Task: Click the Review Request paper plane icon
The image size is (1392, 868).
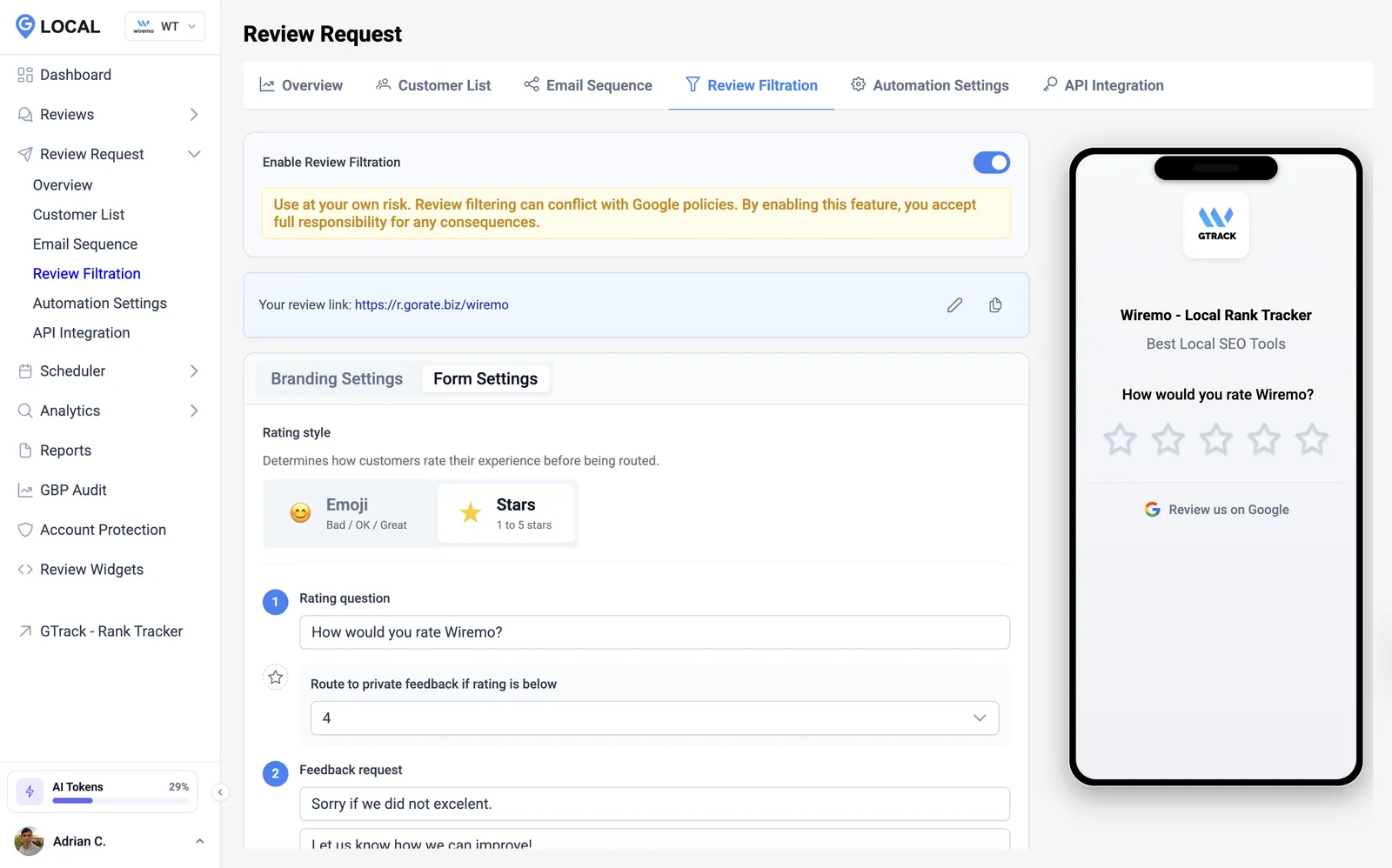Action: point(25,154)
